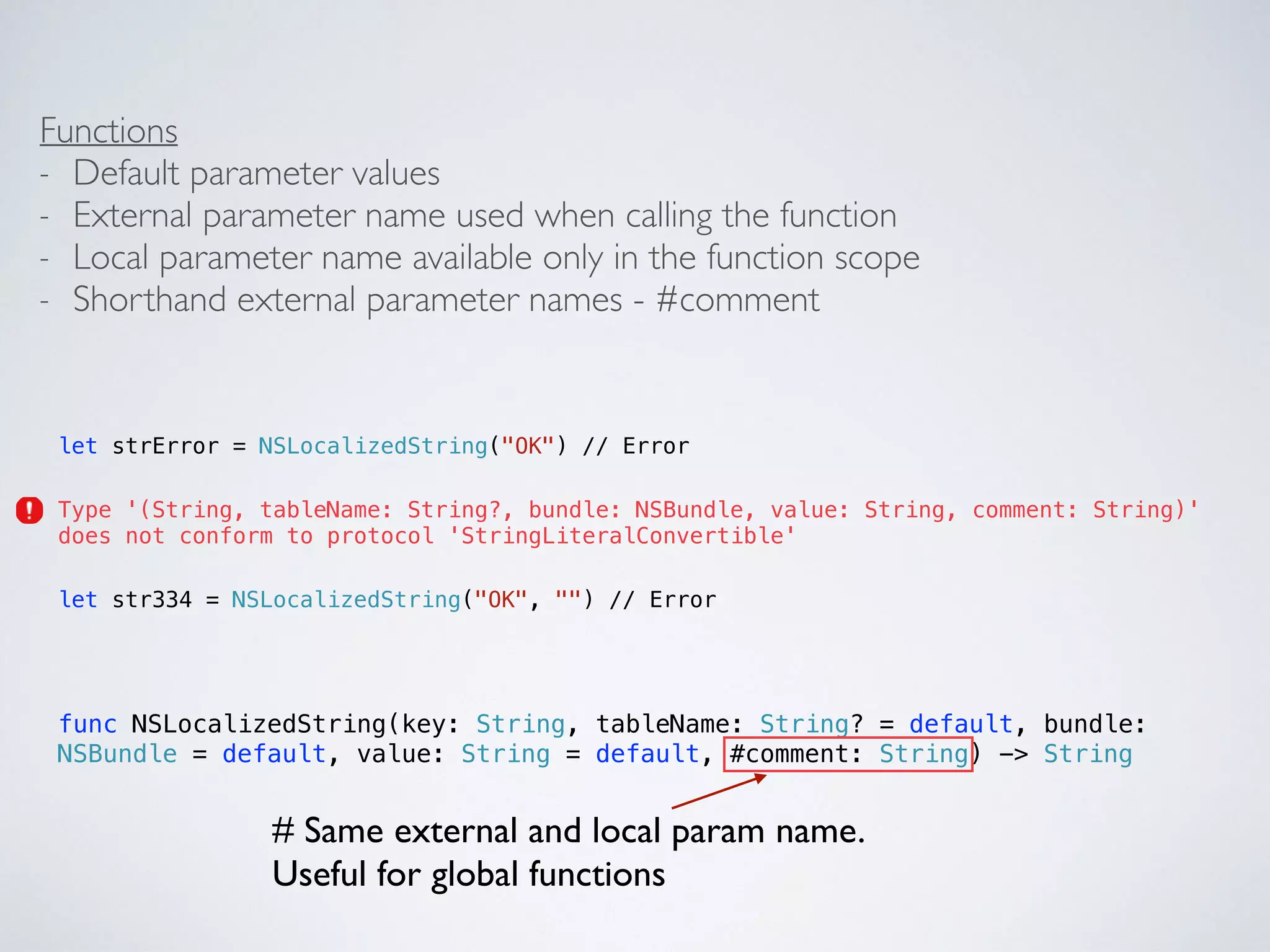Viewport: 1270px width, 952px height.
Task: Click the 'Useful for global functions' note
Action: pos(469,875)
